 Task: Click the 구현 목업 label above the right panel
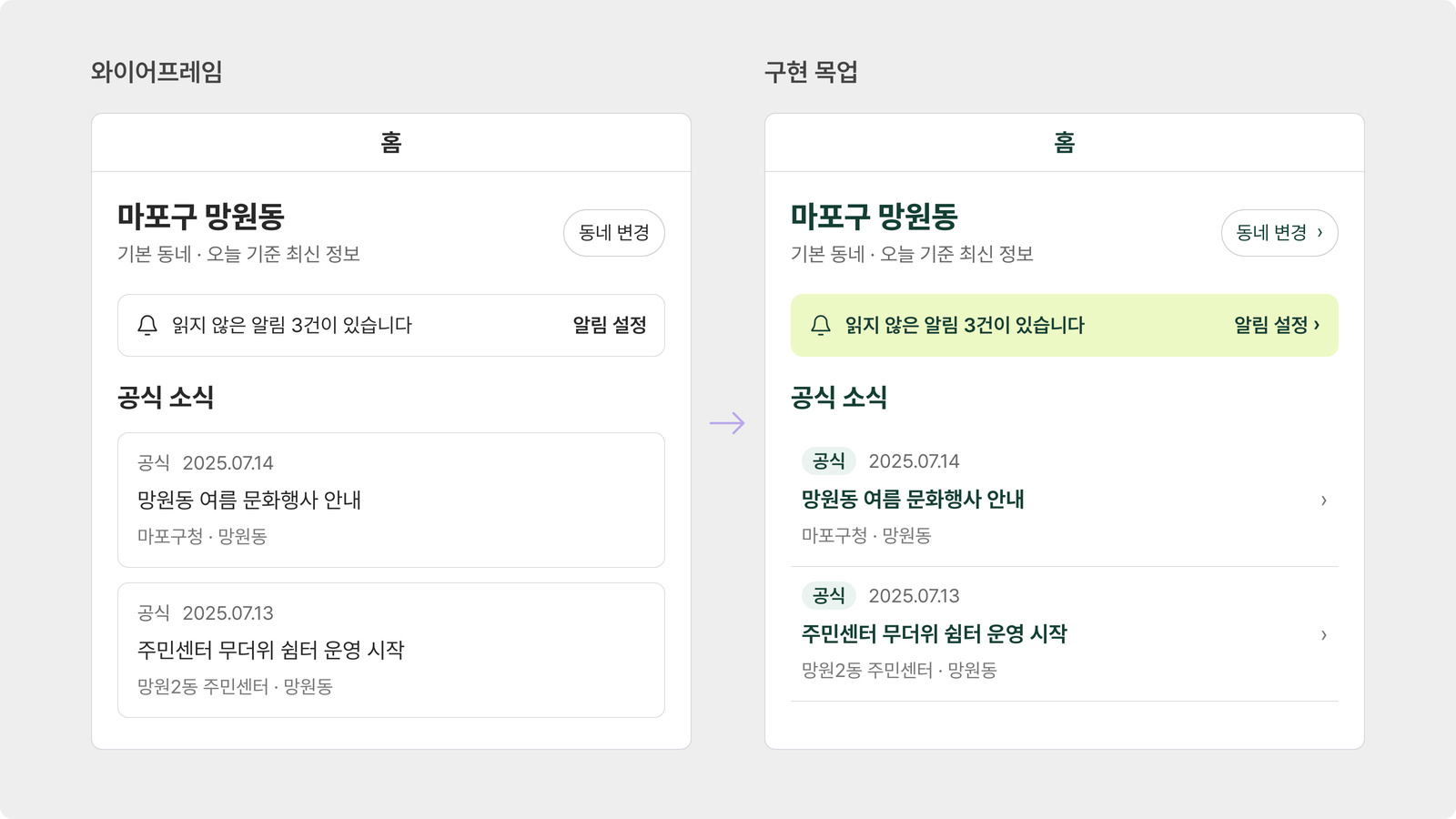[x=811, y=72]
